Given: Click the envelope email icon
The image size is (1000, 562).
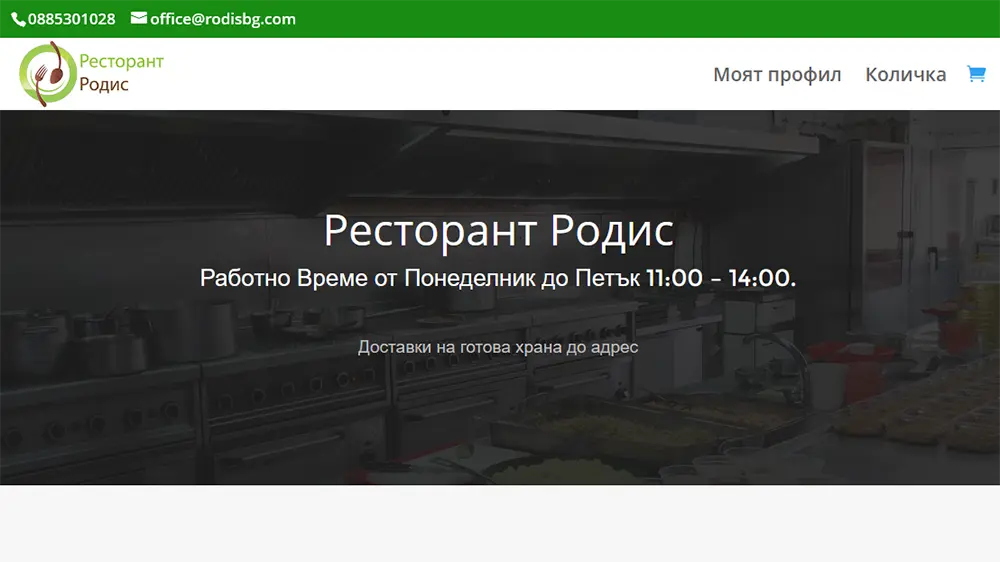Looking at the screenshot, I should coord(138,18).
